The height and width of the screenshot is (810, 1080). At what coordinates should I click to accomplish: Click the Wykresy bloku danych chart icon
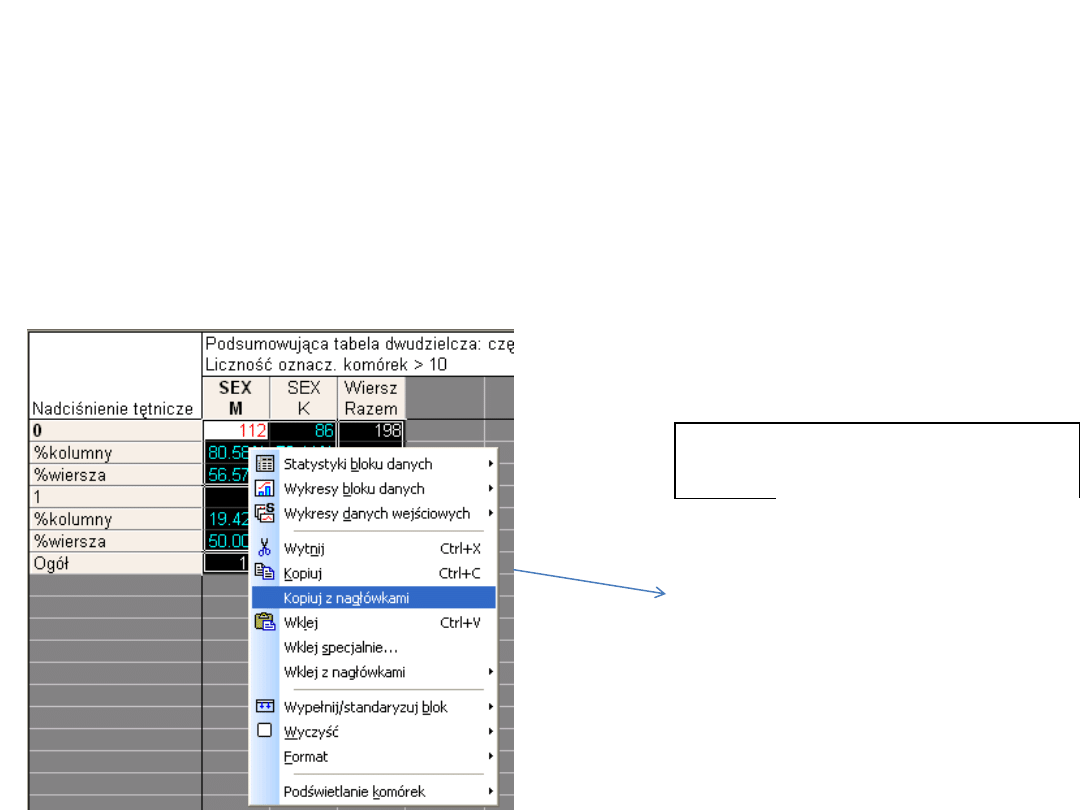(x=265, y=489)
